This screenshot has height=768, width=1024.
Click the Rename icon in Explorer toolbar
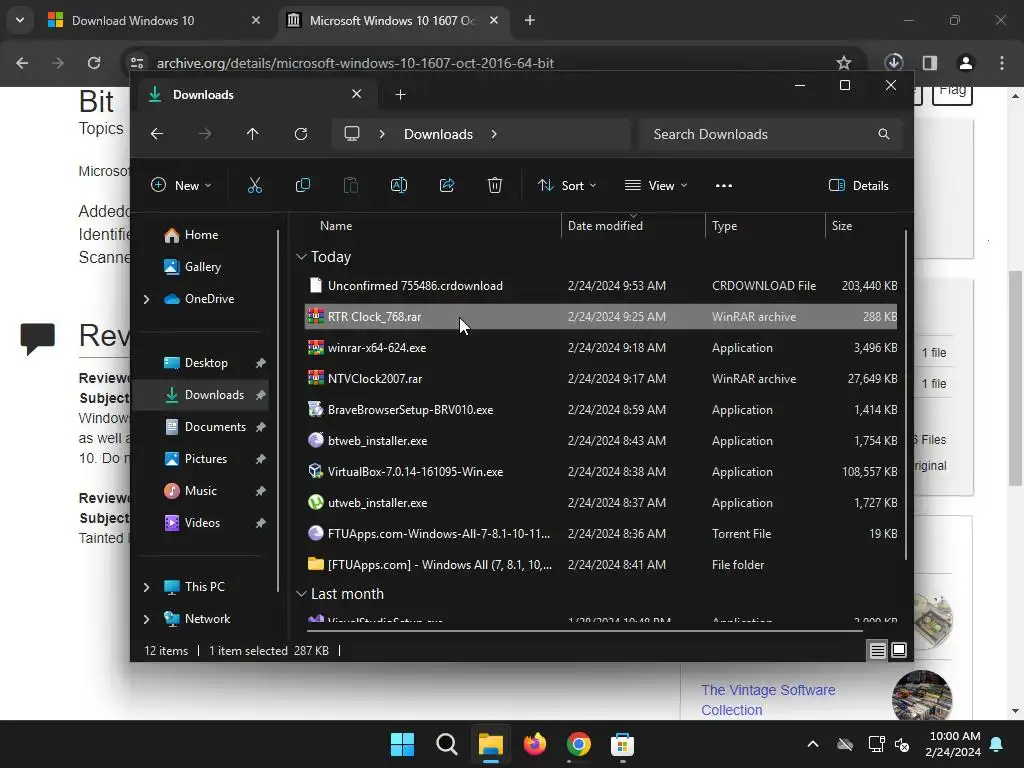pyautogui.click(x=399, y=185)
